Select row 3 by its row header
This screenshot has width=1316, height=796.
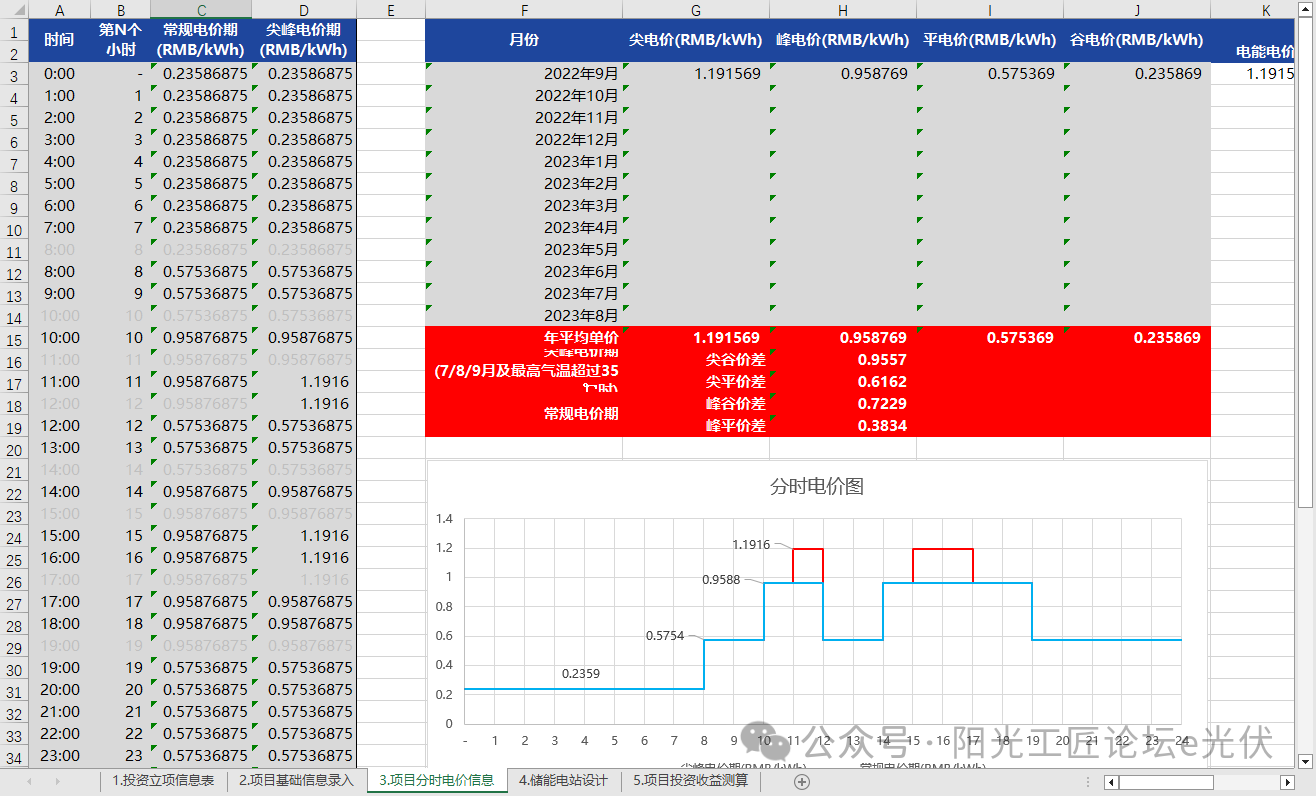pyautogui.click(x=12, y=73)
